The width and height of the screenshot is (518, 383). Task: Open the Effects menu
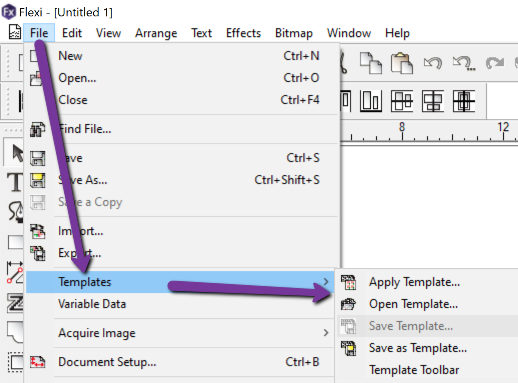tap(243, 33)
